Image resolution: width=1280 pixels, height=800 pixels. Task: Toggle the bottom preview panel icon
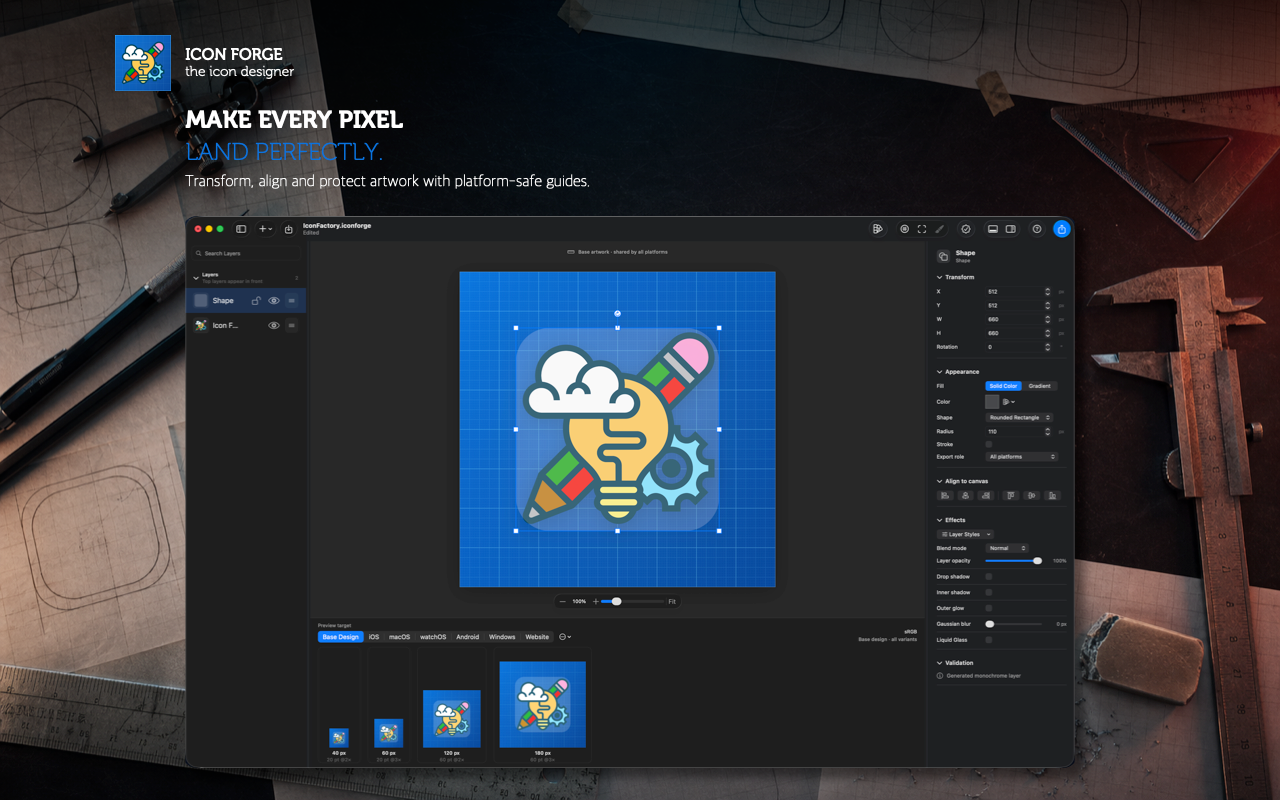993,229
